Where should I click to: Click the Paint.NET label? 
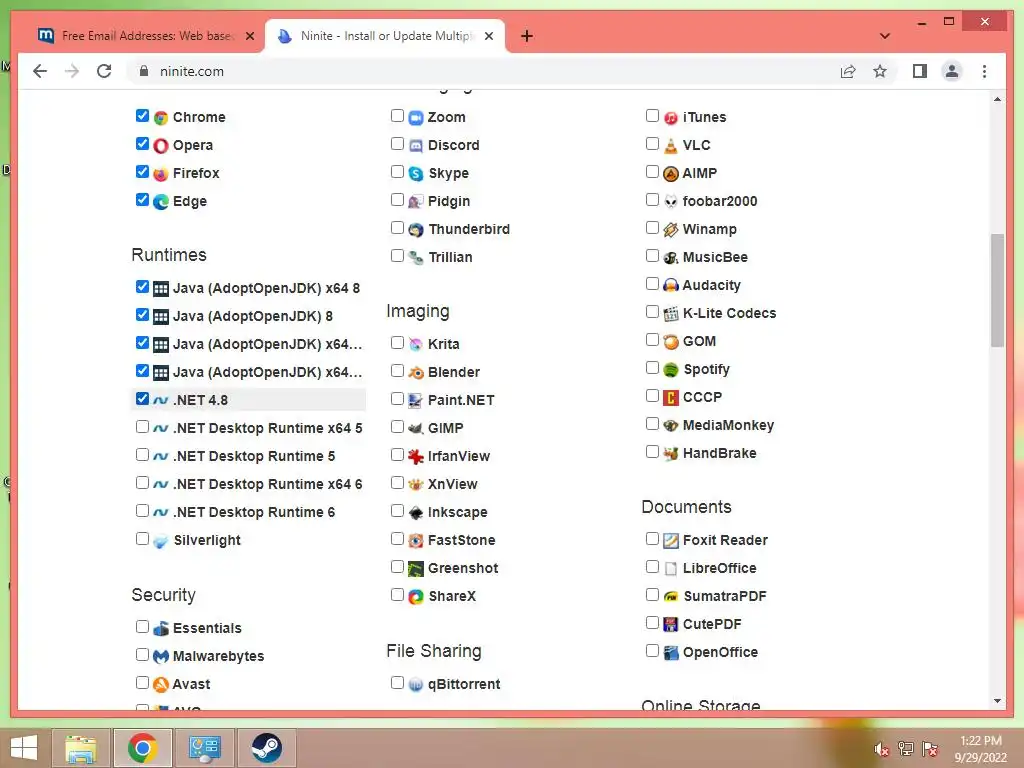pyautogui.click(x=460, y=400)
